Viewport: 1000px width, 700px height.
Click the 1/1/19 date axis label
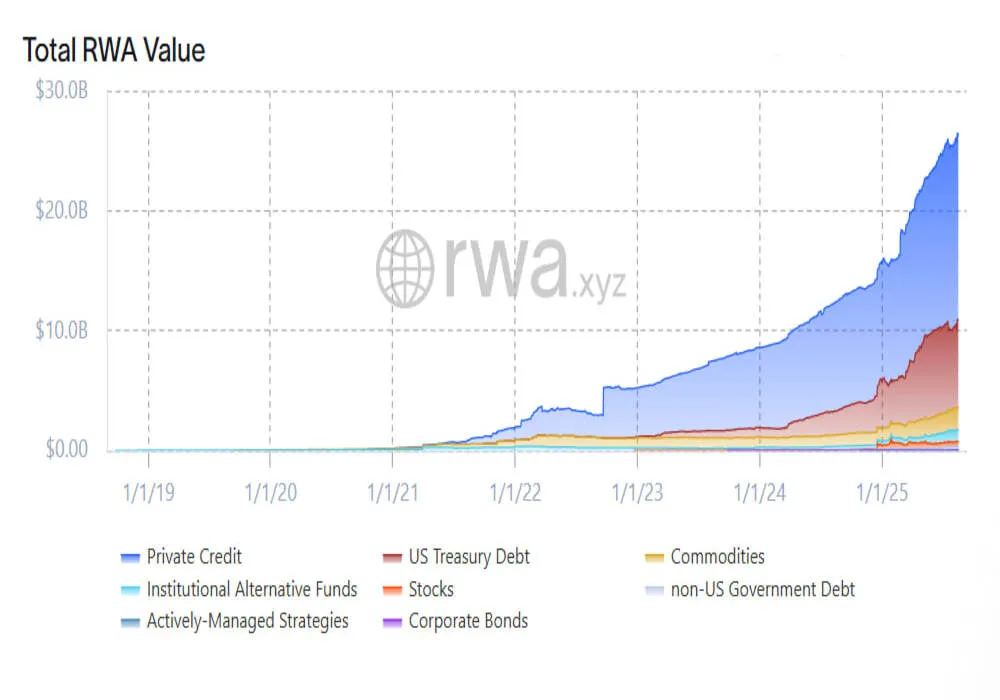pos(148,493)
